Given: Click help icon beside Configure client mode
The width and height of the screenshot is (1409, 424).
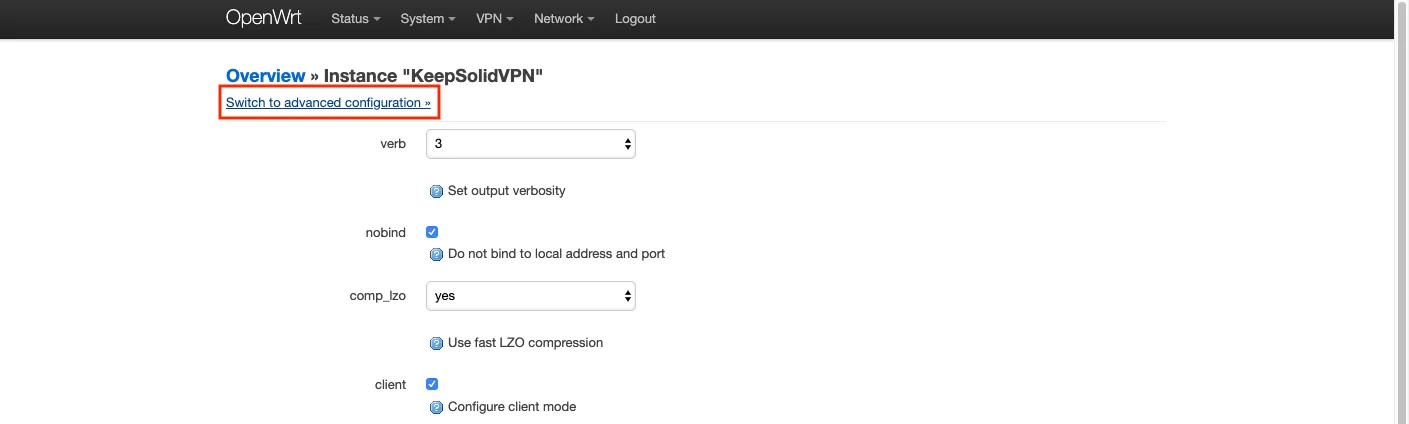Looking at the screenshot, I should point(436,408).
